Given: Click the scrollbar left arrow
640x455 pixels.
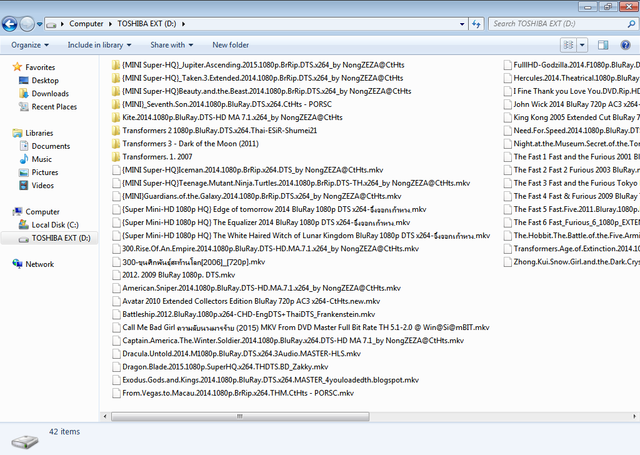Looking at the screenshot, I should pos(105,416).
